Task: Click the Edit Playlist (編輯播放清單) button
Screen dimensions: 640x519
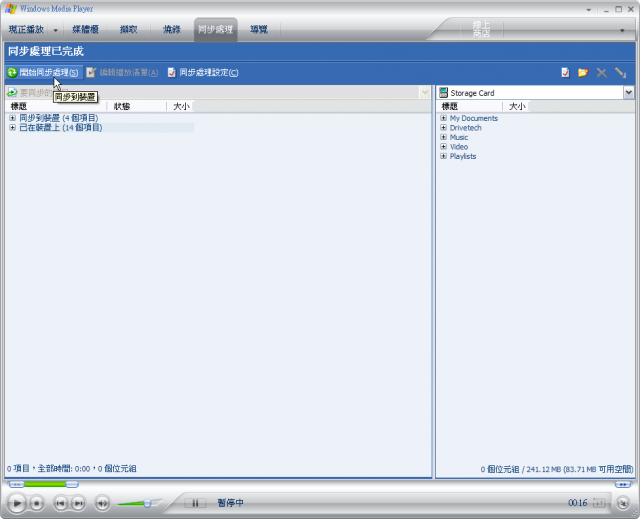Action: 122,73
